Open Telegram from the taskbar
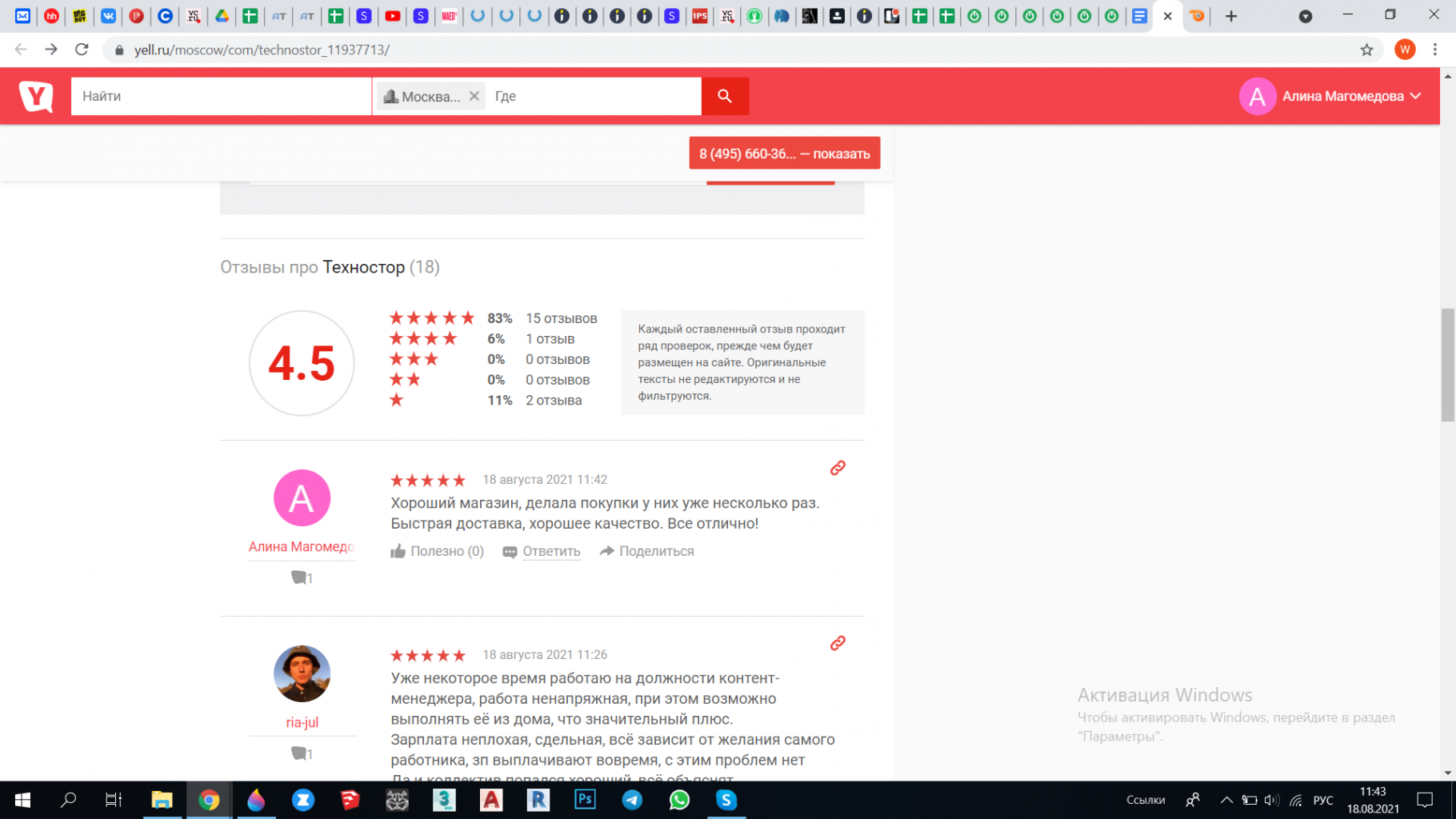Viewport: 1456px width, 819px height. (x=632, y=800)
